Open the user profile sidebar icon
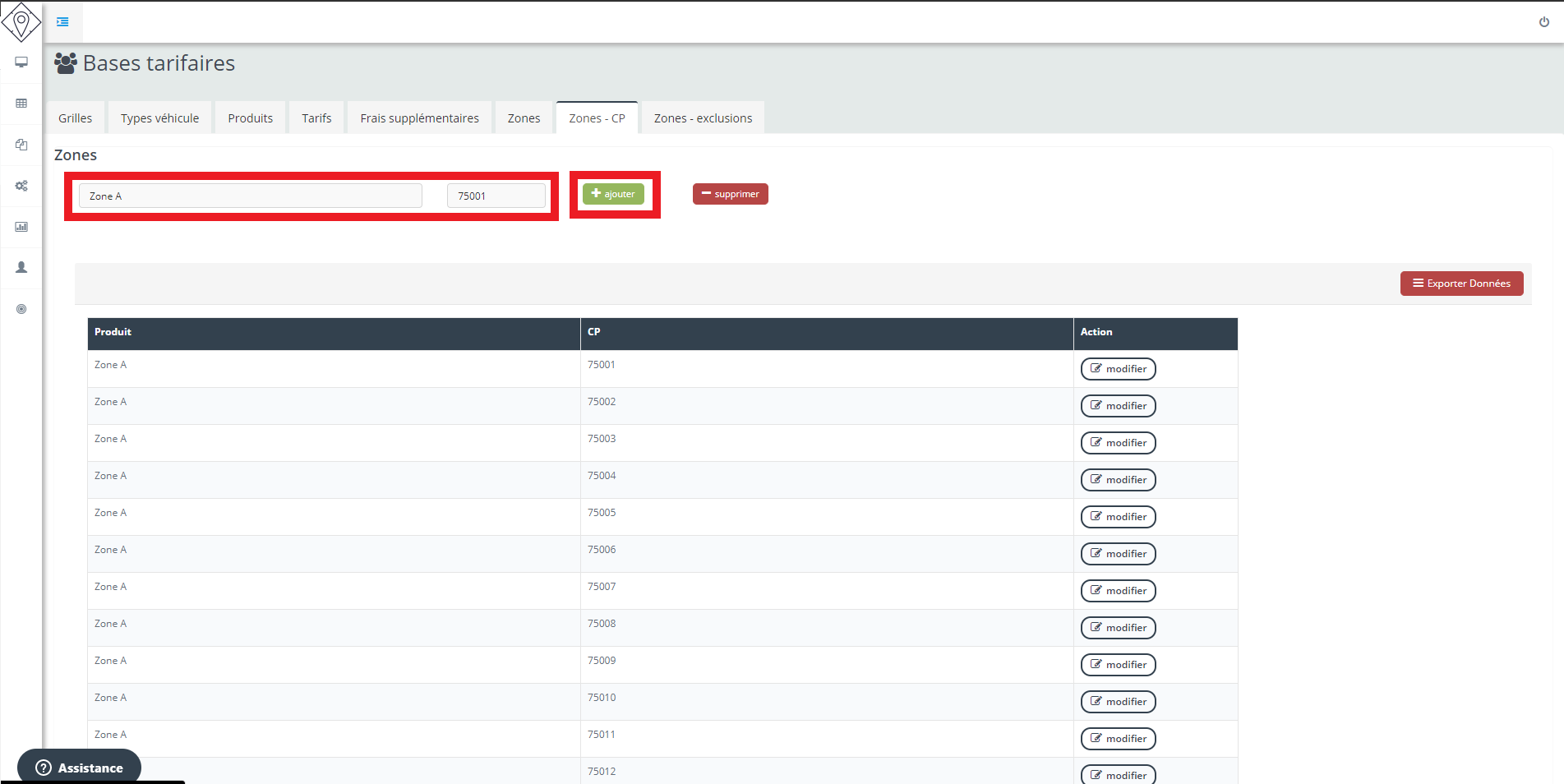Image resolution: width=1564 pixels, height=784 pixels. pos(21,268)
